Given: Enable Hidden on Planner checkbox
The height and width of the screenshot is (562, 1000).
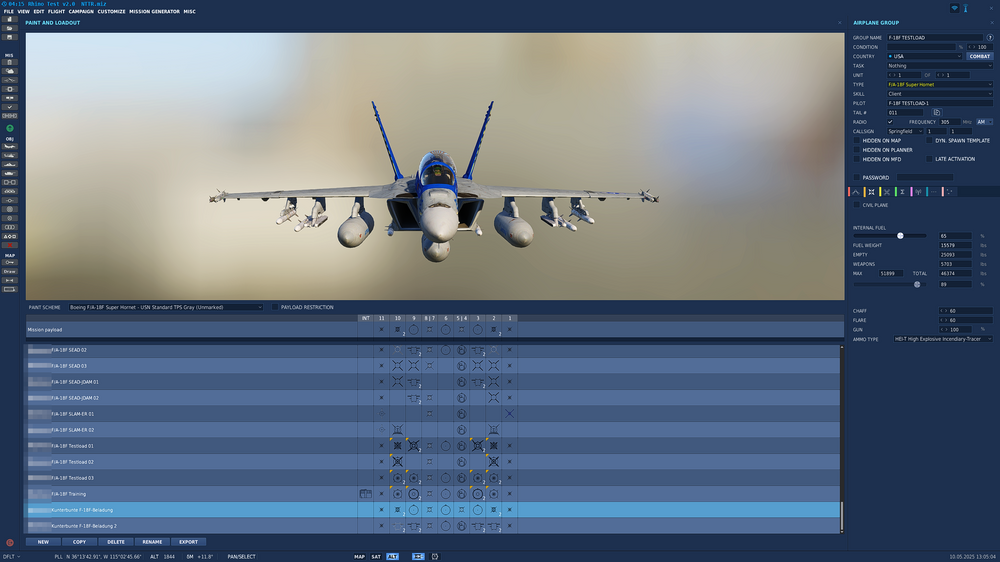Looking at the screenshot, I should (x=857, y=150).
